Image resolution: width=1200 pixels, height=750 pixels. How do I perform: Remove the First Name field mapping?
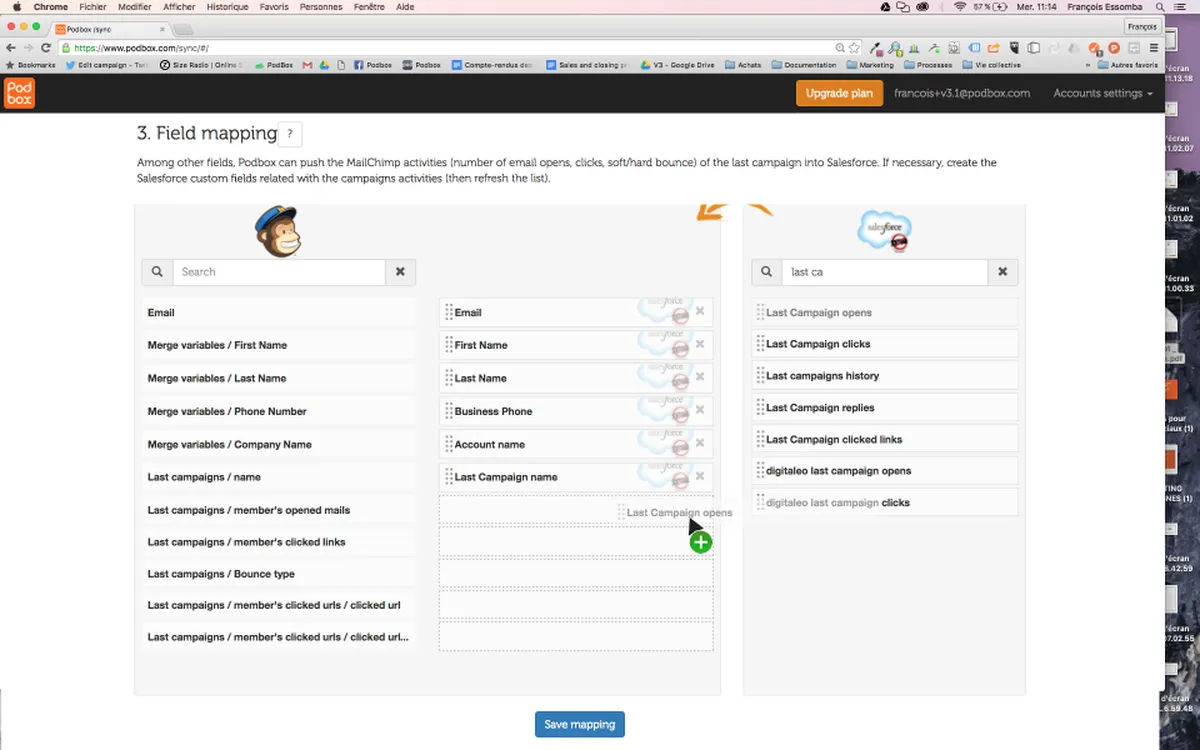click(700, 344)
